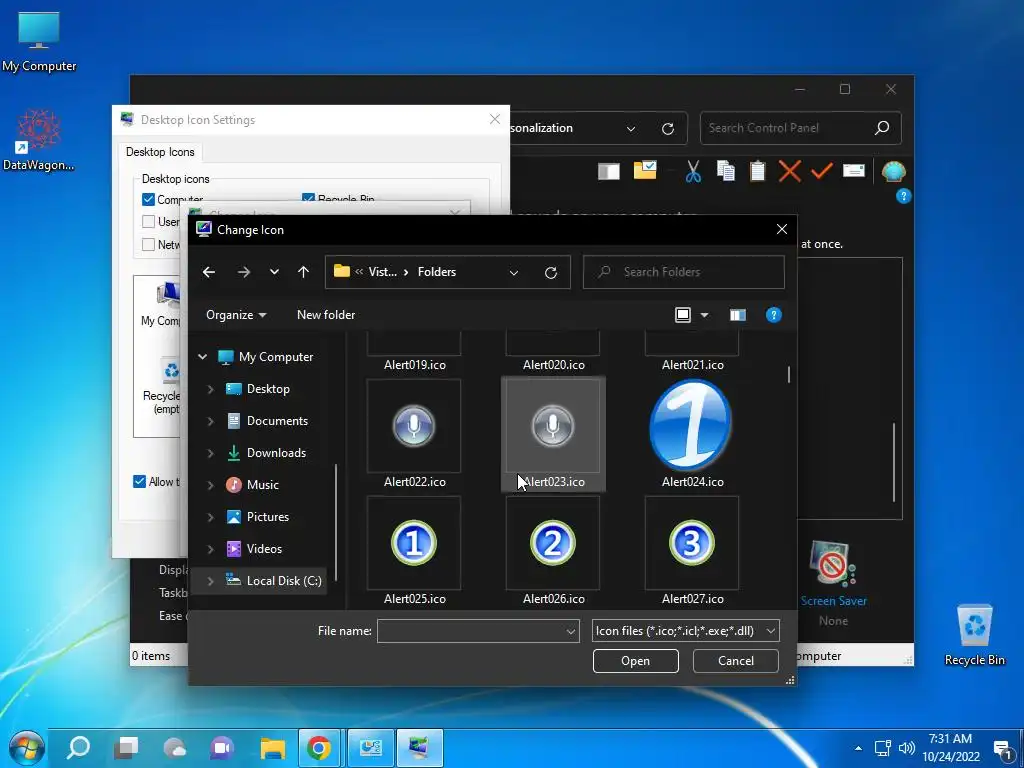Viewport: 1024px width, 768px height.
Task: Click the Paste clipboard icon in Control Panel
Action: [x=758, y=171]
